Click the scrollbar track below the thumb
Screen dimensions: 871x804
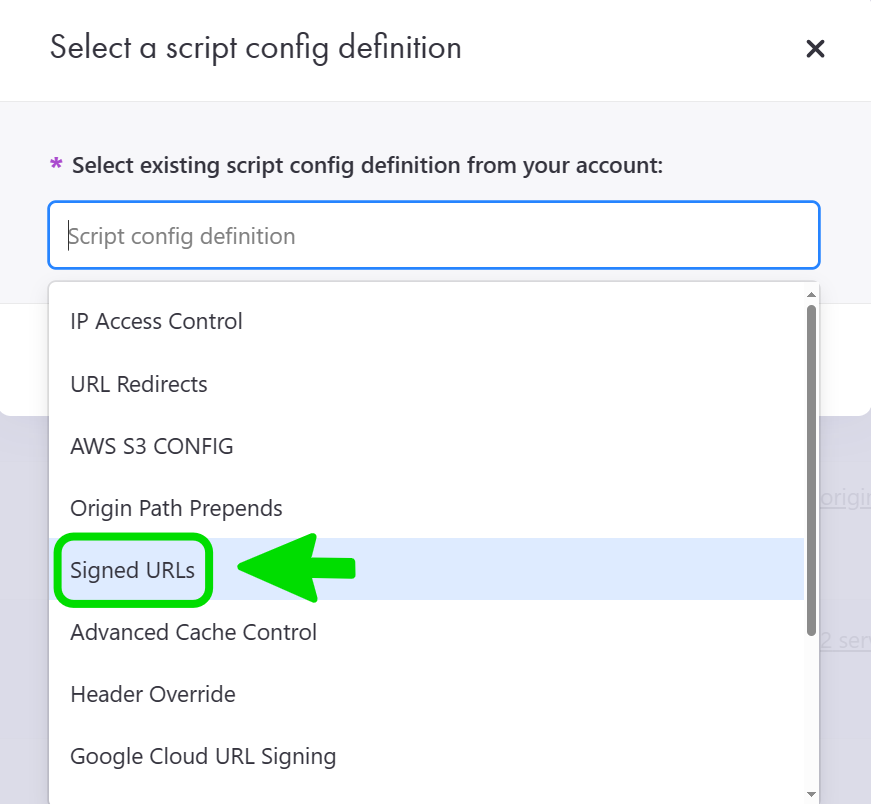point(811,720)
